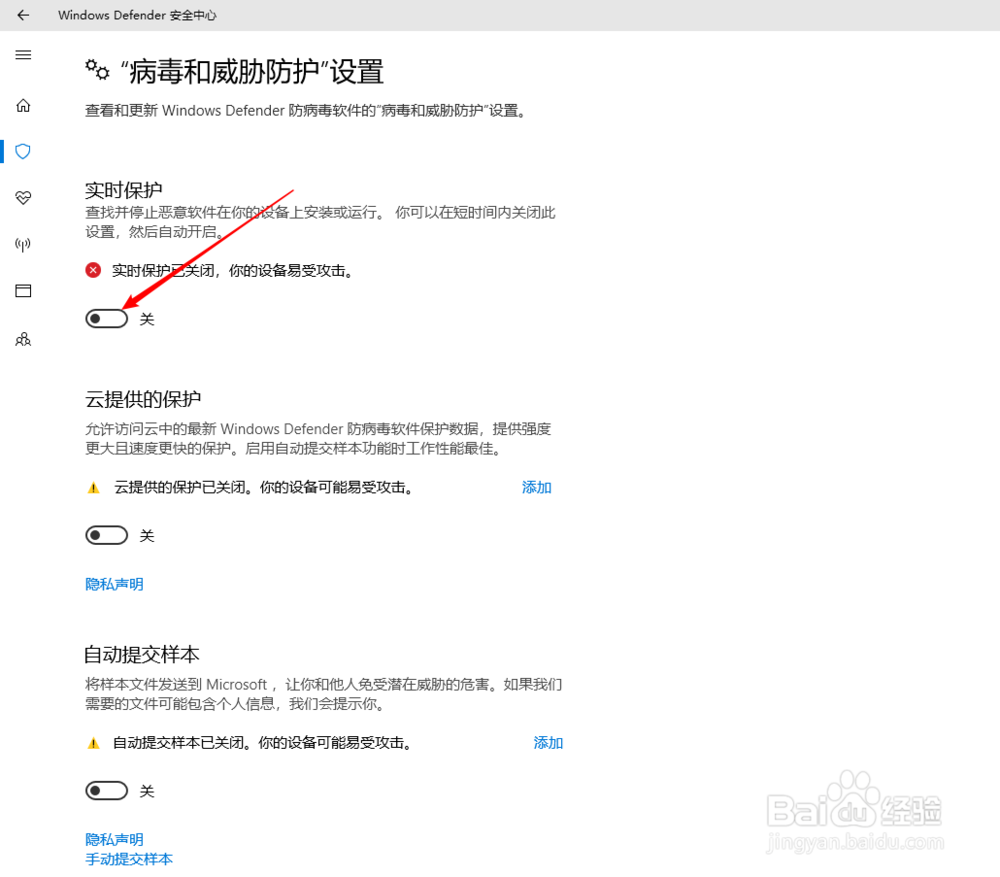Viewport: 1000px width, 877px height.
Task: Go back with the top-left arrow
Action: pos(23,15)
